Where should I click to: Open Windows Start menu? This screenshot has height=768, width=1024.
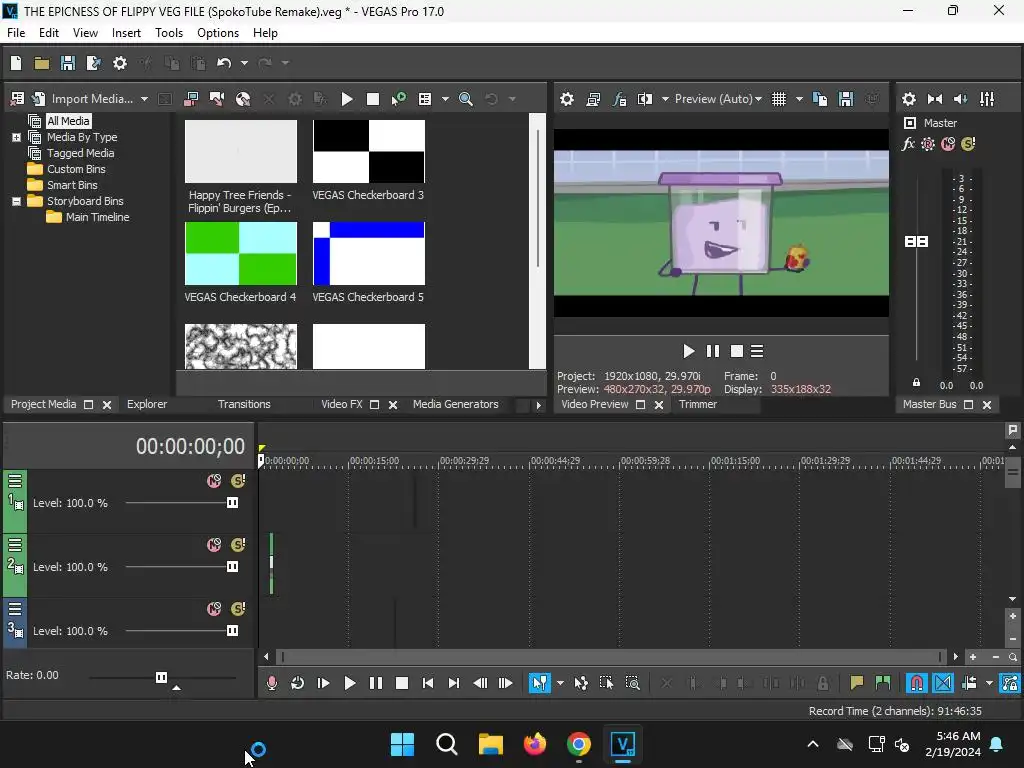402,744
